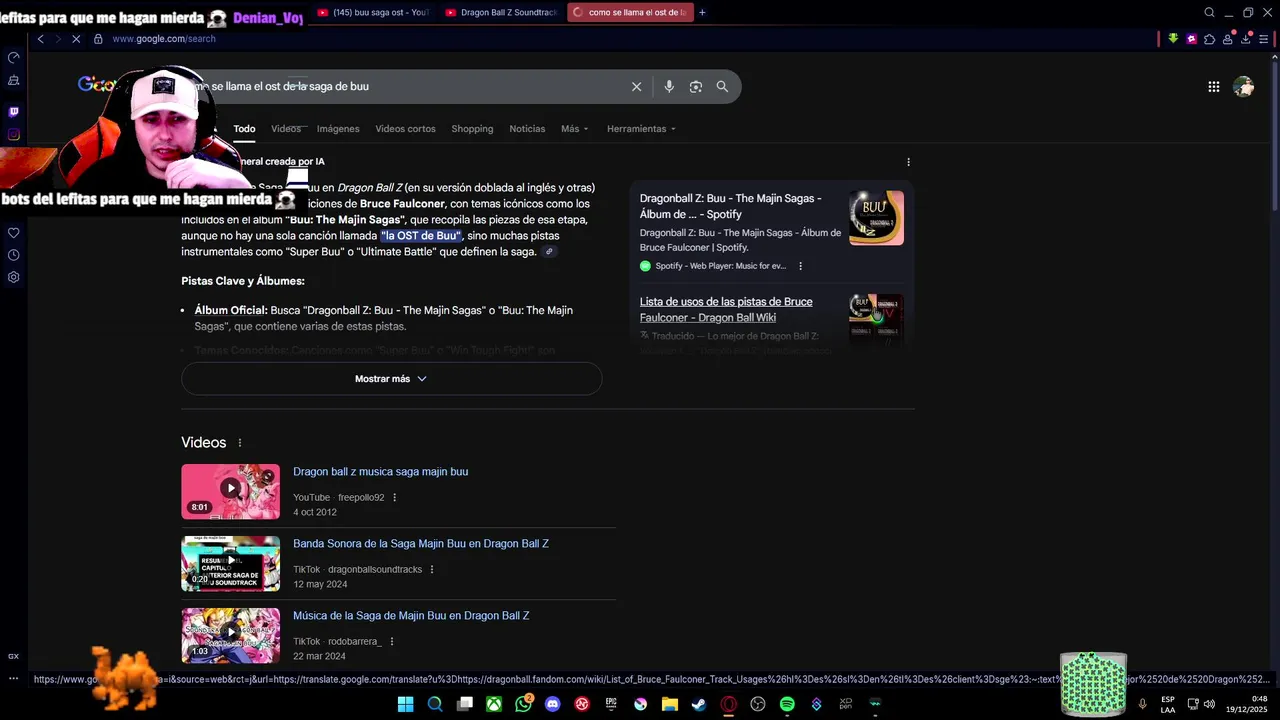Submit search with magnifying glass icon
The image size is (1280, 720).
click(x=722, y=87)
